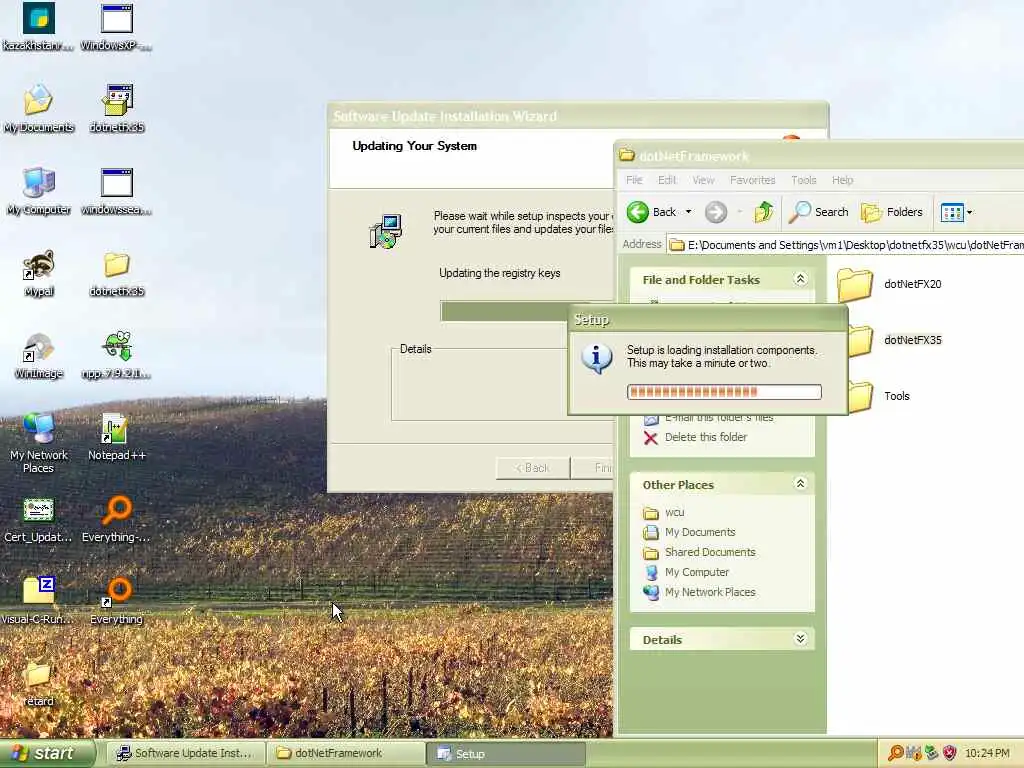Viewport: 1024px width, 768px height.
Task: Click the Back button in Update Wizard
Action: [532, 468]
